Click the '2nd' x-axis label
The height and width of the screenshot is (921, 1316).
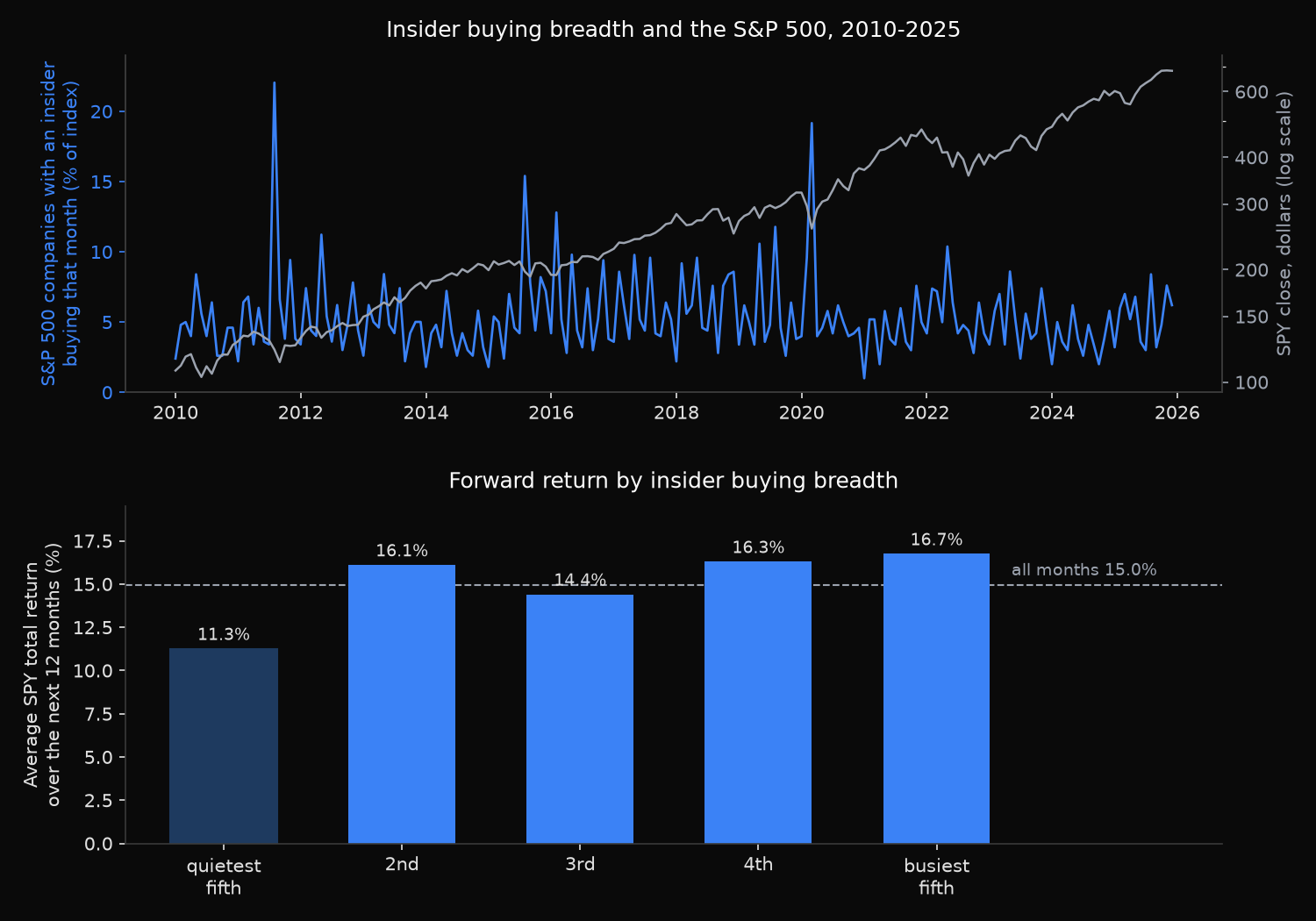click(x=402, y=865)
